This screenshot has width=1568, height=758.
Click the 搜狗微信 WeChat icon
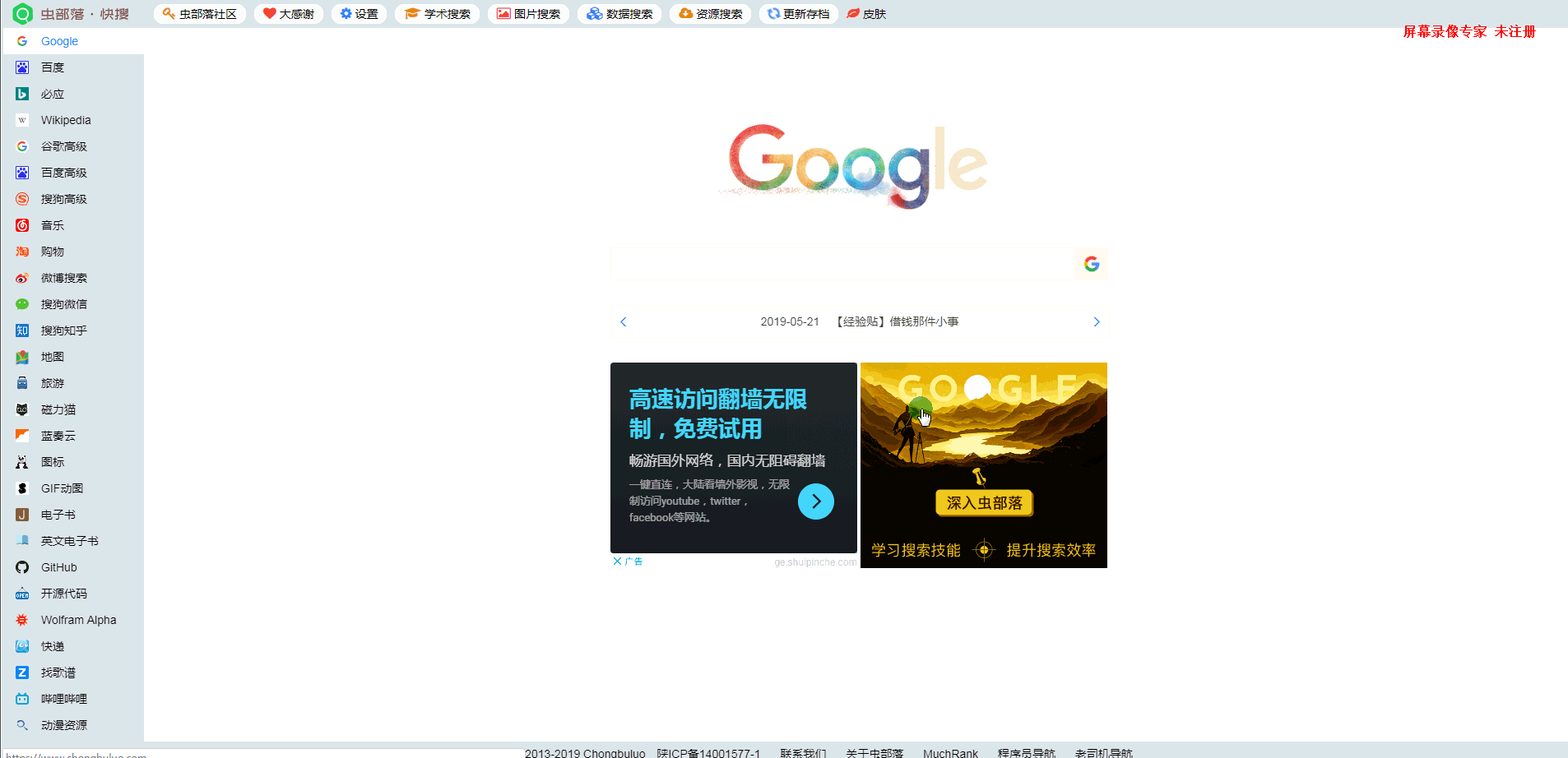pos(22,304)
